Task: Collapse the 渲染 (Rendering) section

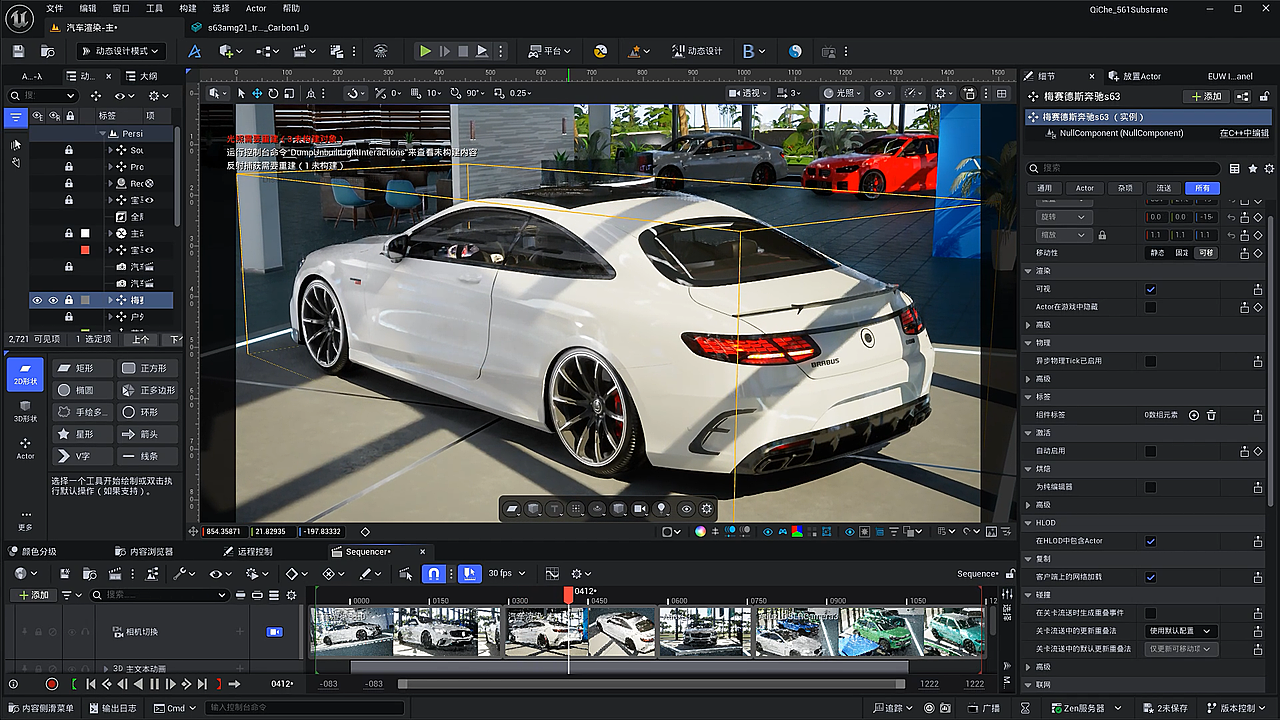Action: click(x=1029, y=271)
